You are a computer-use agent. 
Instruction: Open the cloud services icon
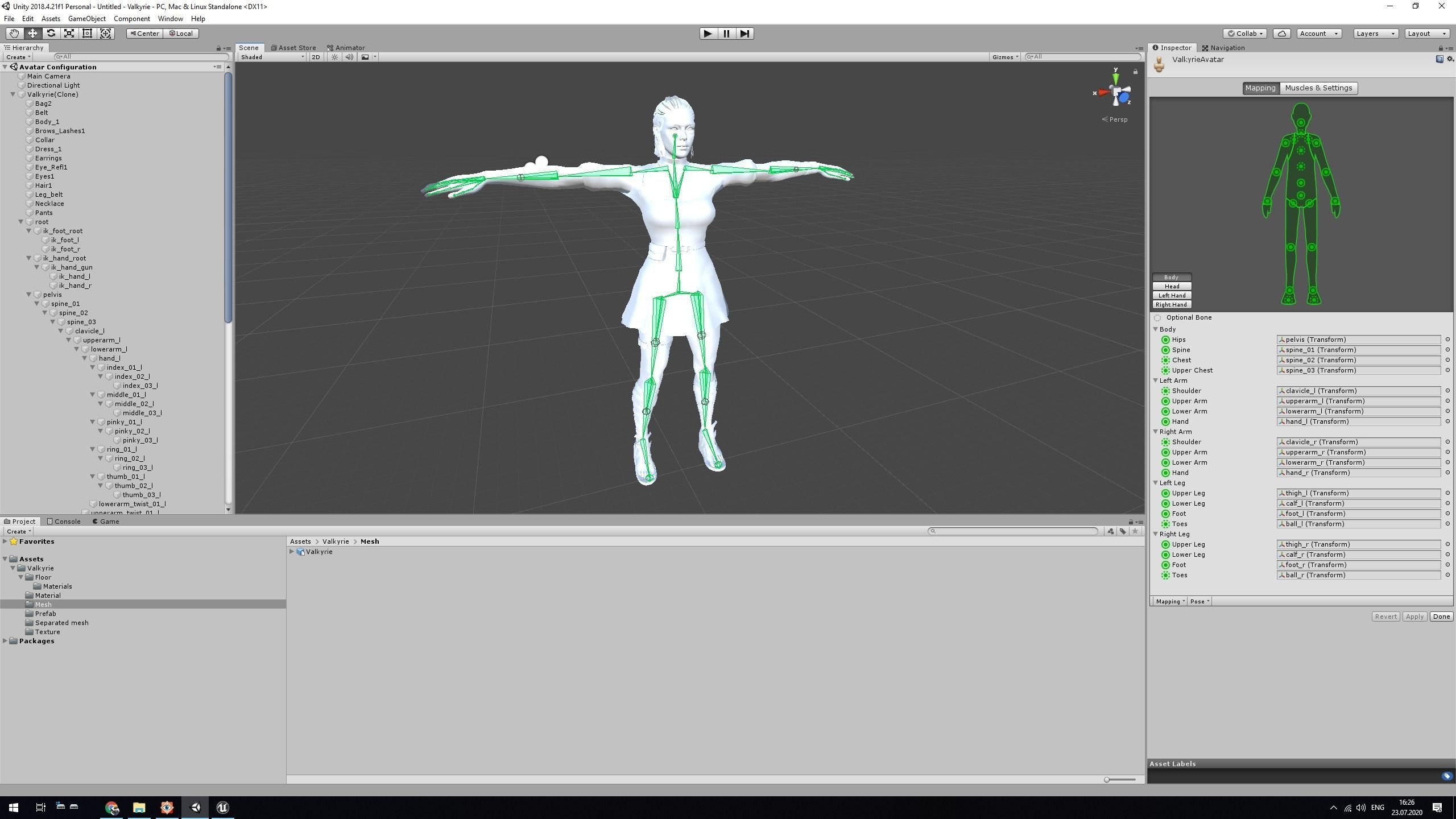(x=1281, y=34)
